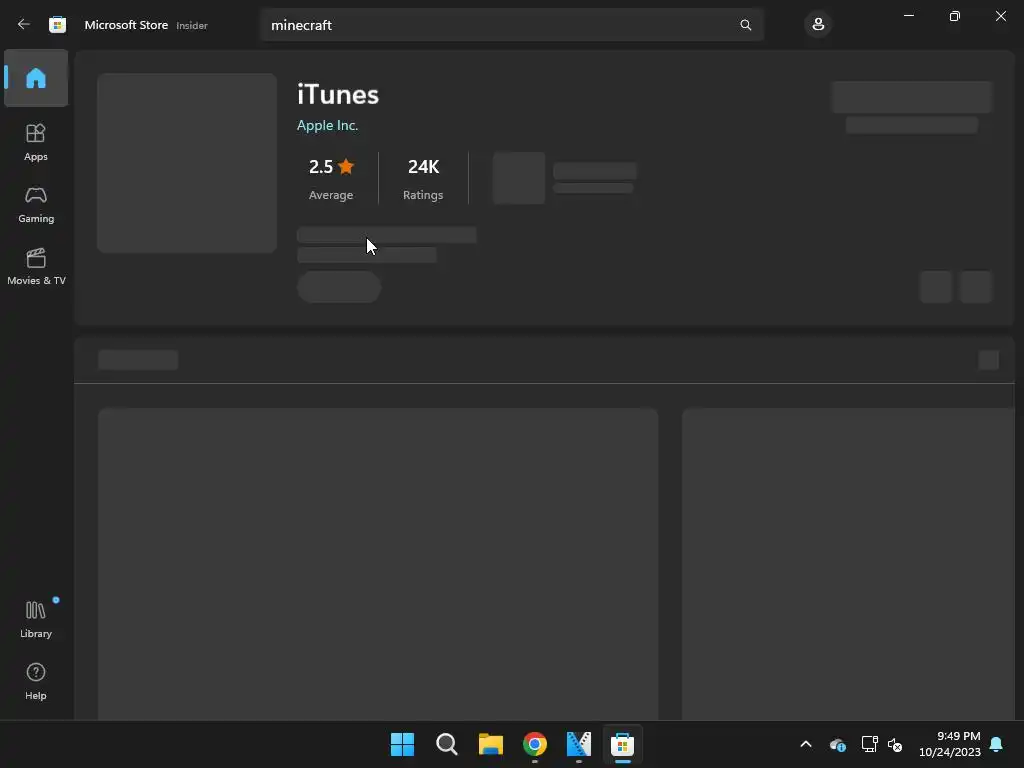Open the network display tray icon

869,744
